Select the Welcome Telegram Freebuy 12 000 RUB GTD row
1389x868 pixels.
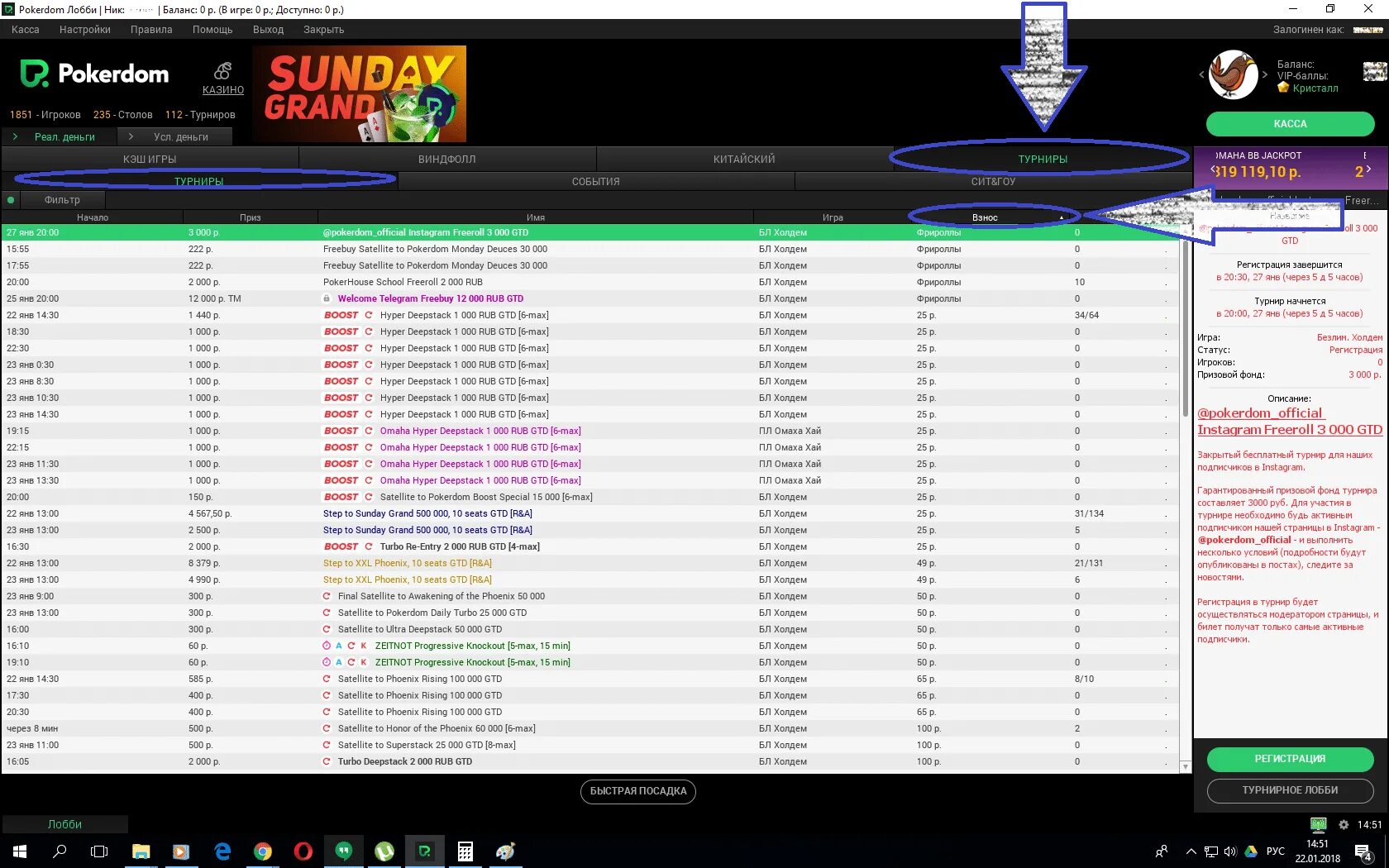[590, 298]
